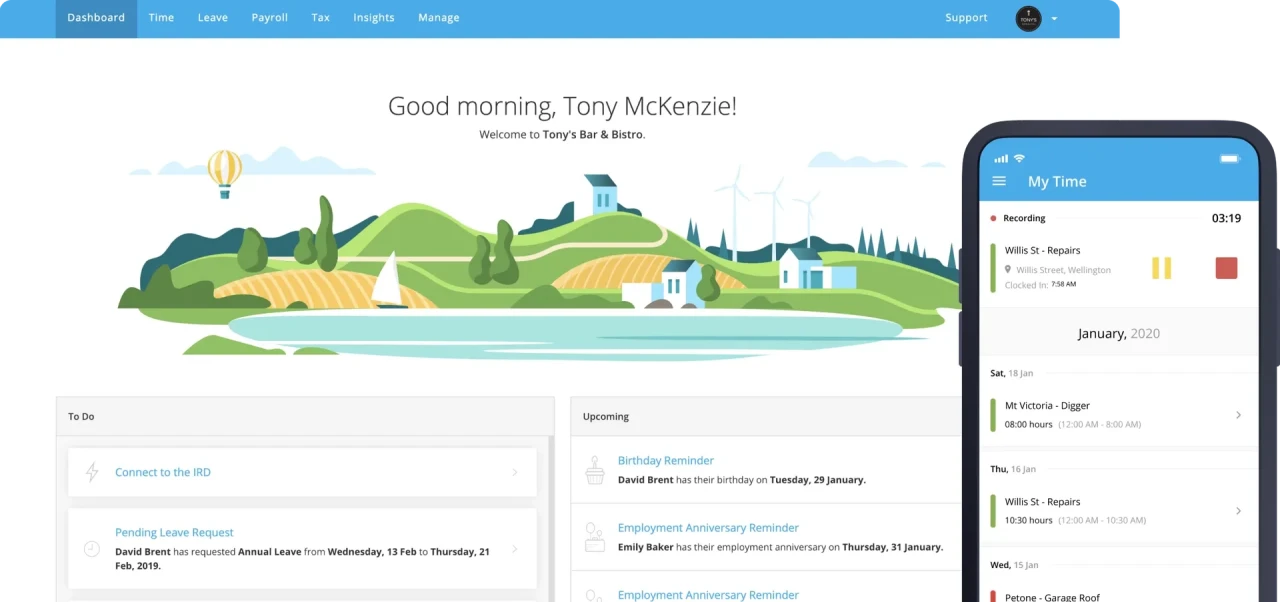Expand the account dropdown arrow
The height and width of the screenshot is (602, 1280).
pyautogui.click(x=1054, y=19)
